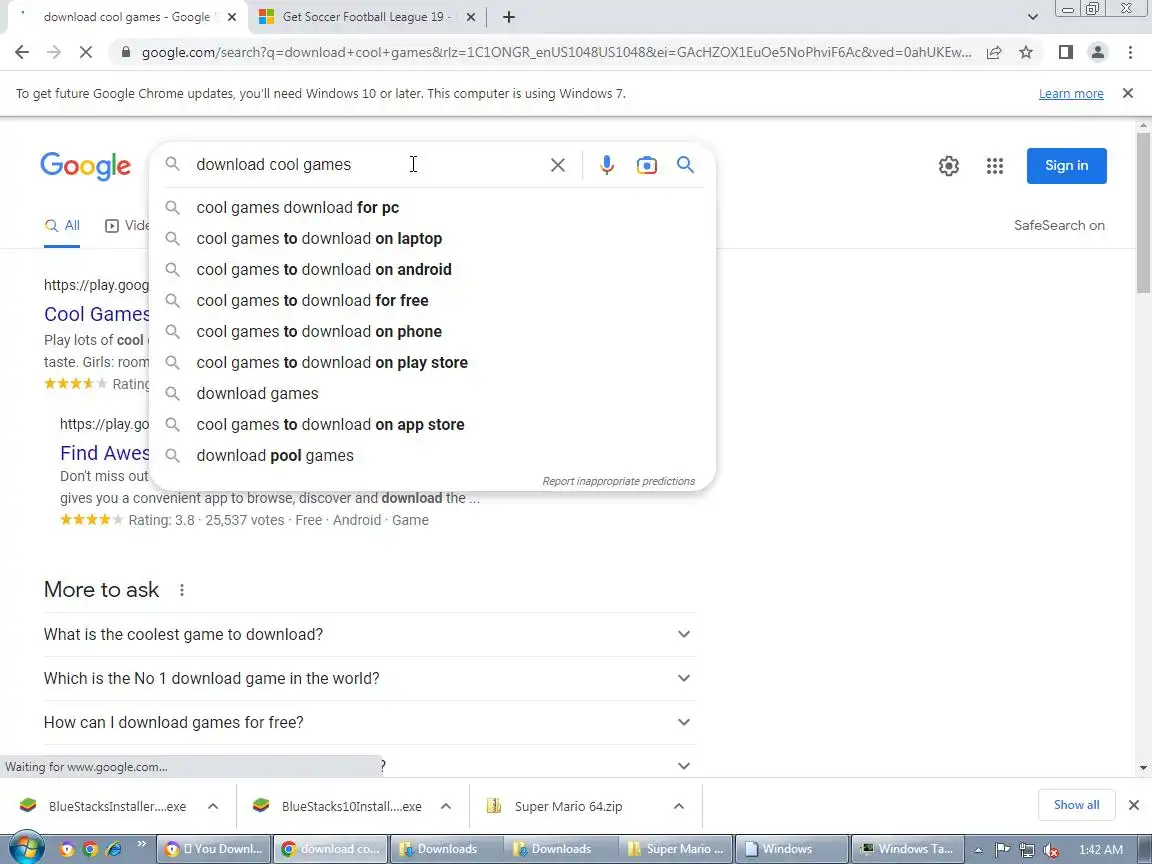Choose suggestion cool games to download on android
1152x864 pixels.
[x=432, y=270]
